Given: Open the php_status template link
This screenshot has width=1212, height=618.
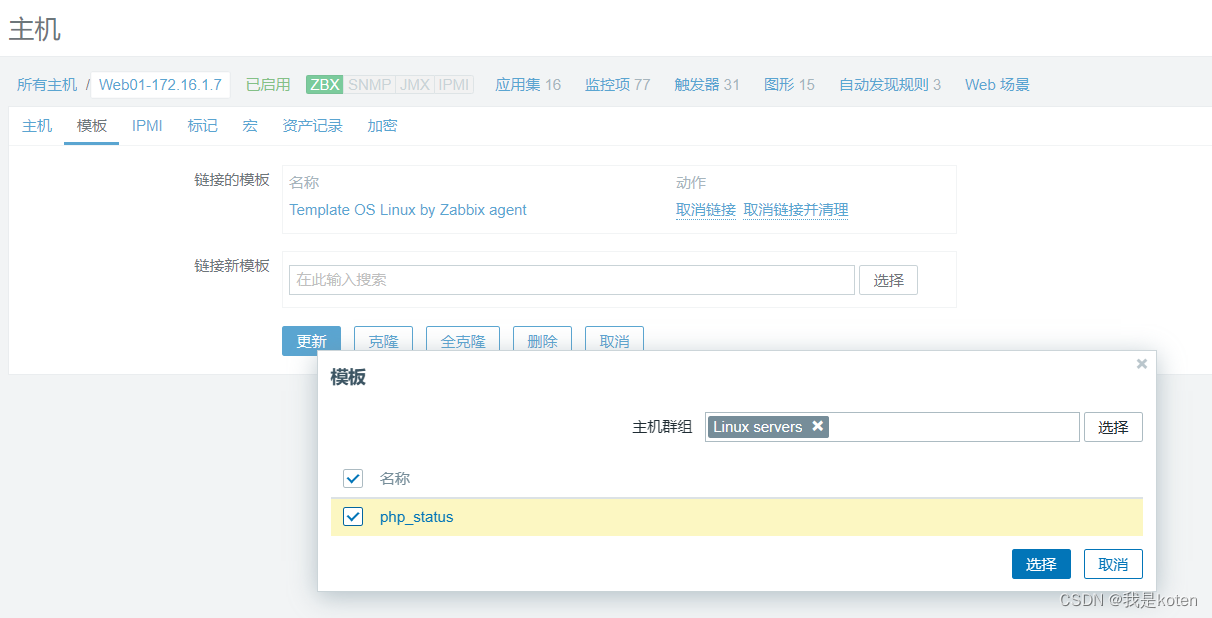Looking at the screenshot, I should click(x=416, y=517).
